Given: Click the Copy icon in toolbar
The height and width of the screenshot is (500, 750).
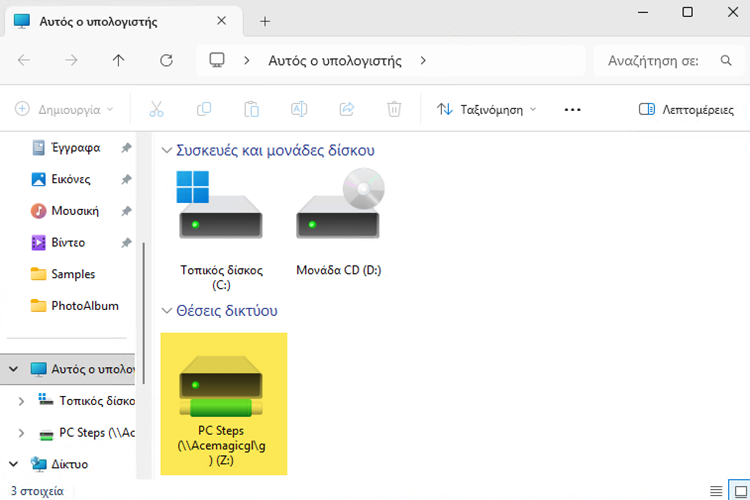Looking at the screenshot, I should tap(204, 109).
